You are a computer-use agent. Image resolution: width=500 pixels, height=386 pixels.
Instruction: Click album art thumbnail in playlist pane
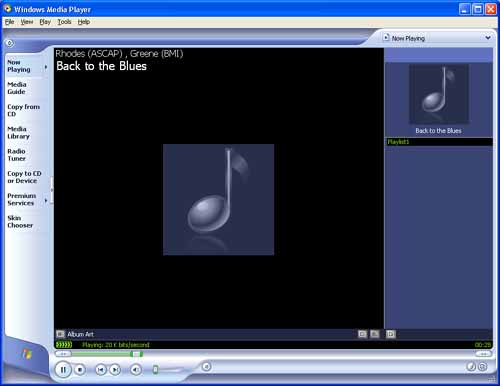click(x=439, y=94)
